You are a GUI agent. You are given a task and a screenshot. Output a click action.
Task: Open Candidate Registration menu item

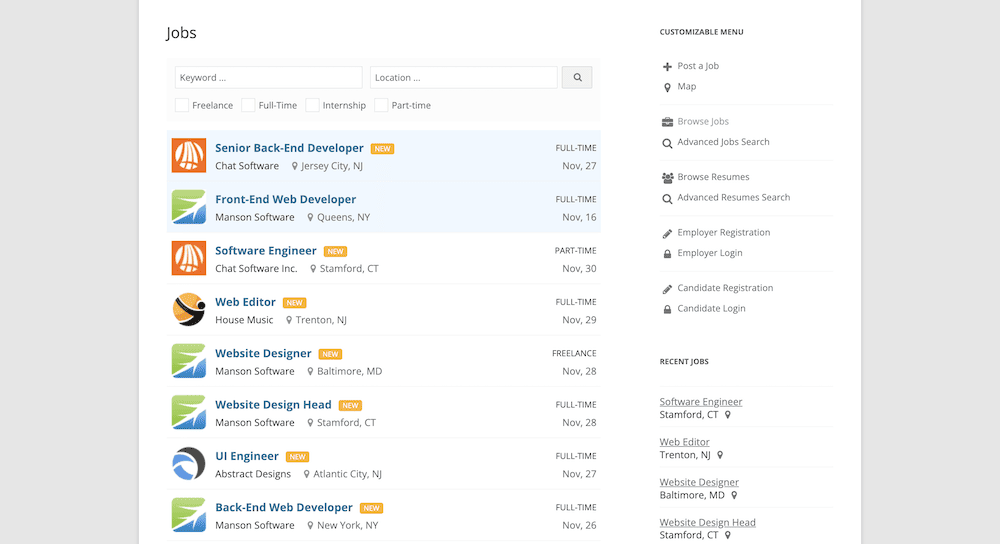click(725, 288)
